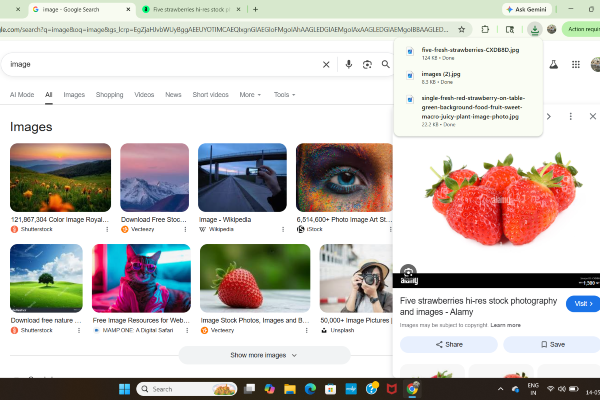Open the Google apps grid icon
600x400 pixels.
[576, 64]
